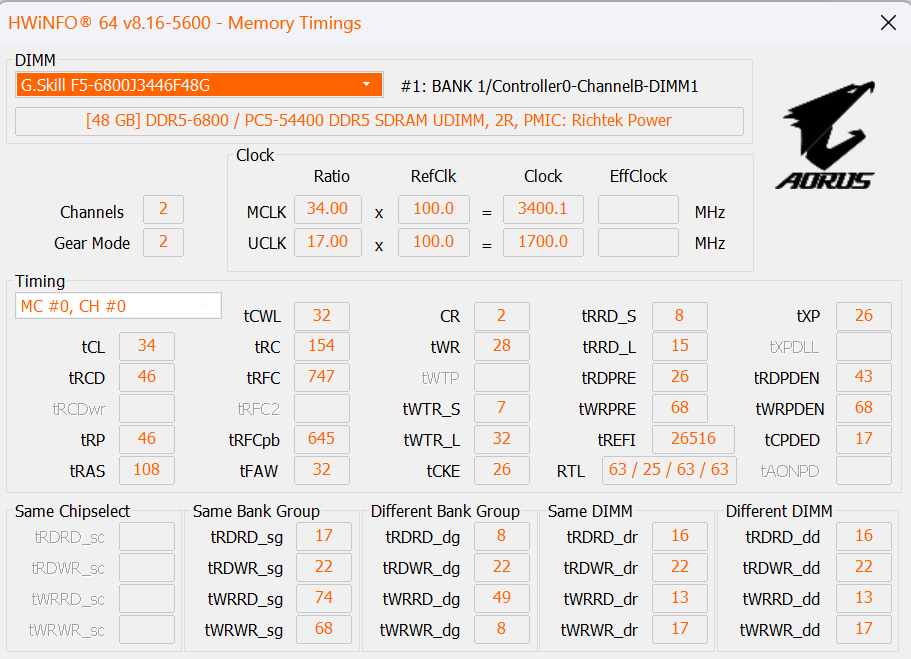Click the tWTR_S value 7

[x=502, y=409]
